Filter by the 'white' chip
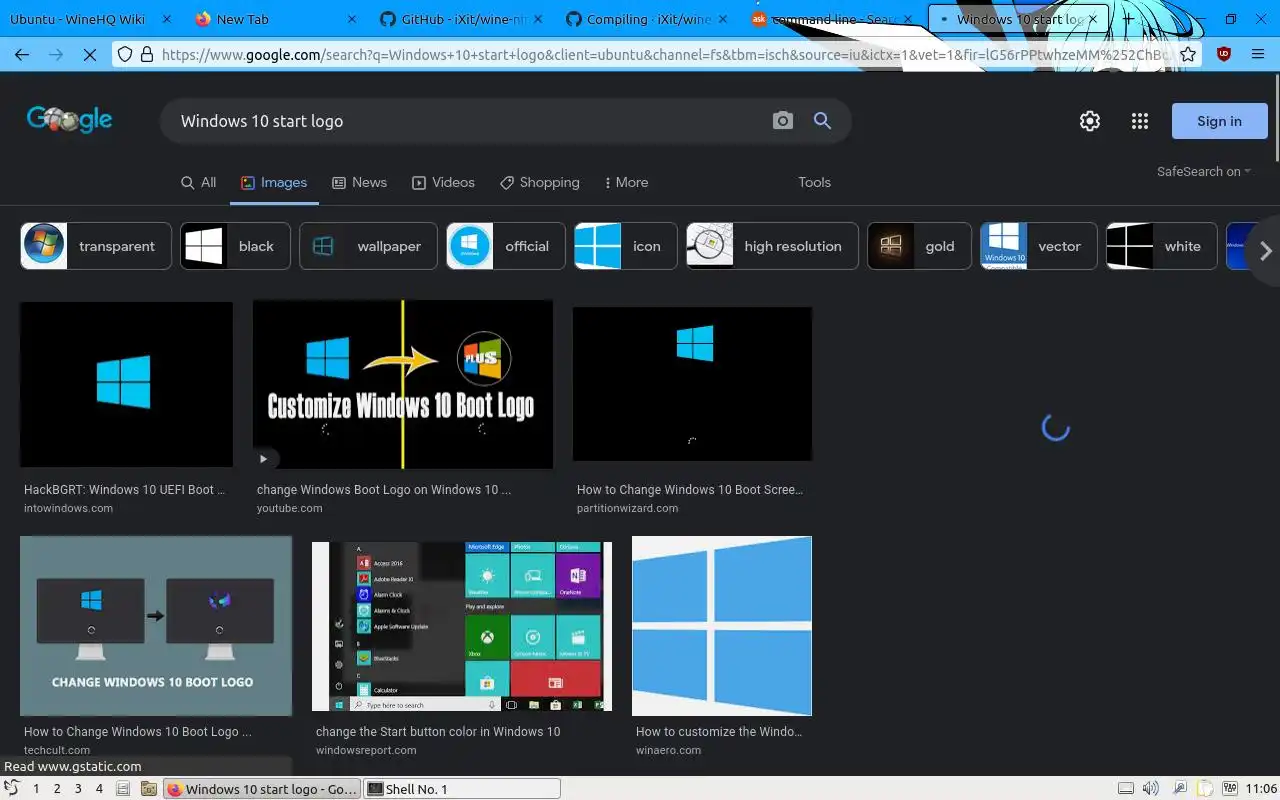 (x=1161, y=246)
